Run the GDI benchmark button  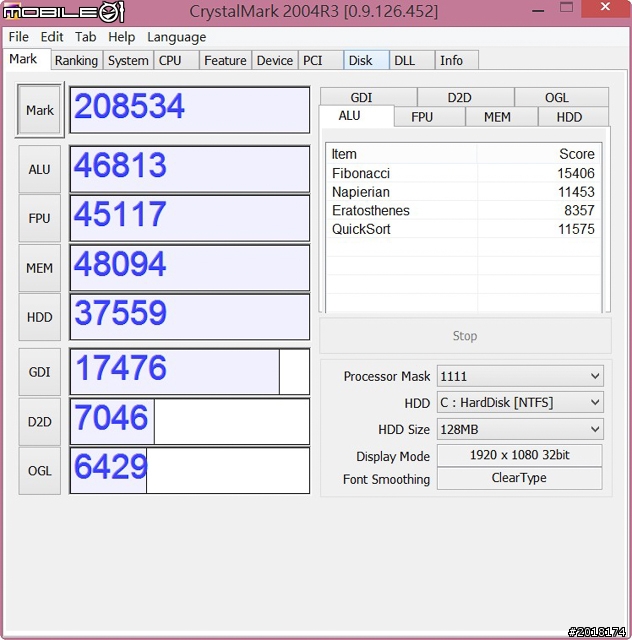point(40,372)
